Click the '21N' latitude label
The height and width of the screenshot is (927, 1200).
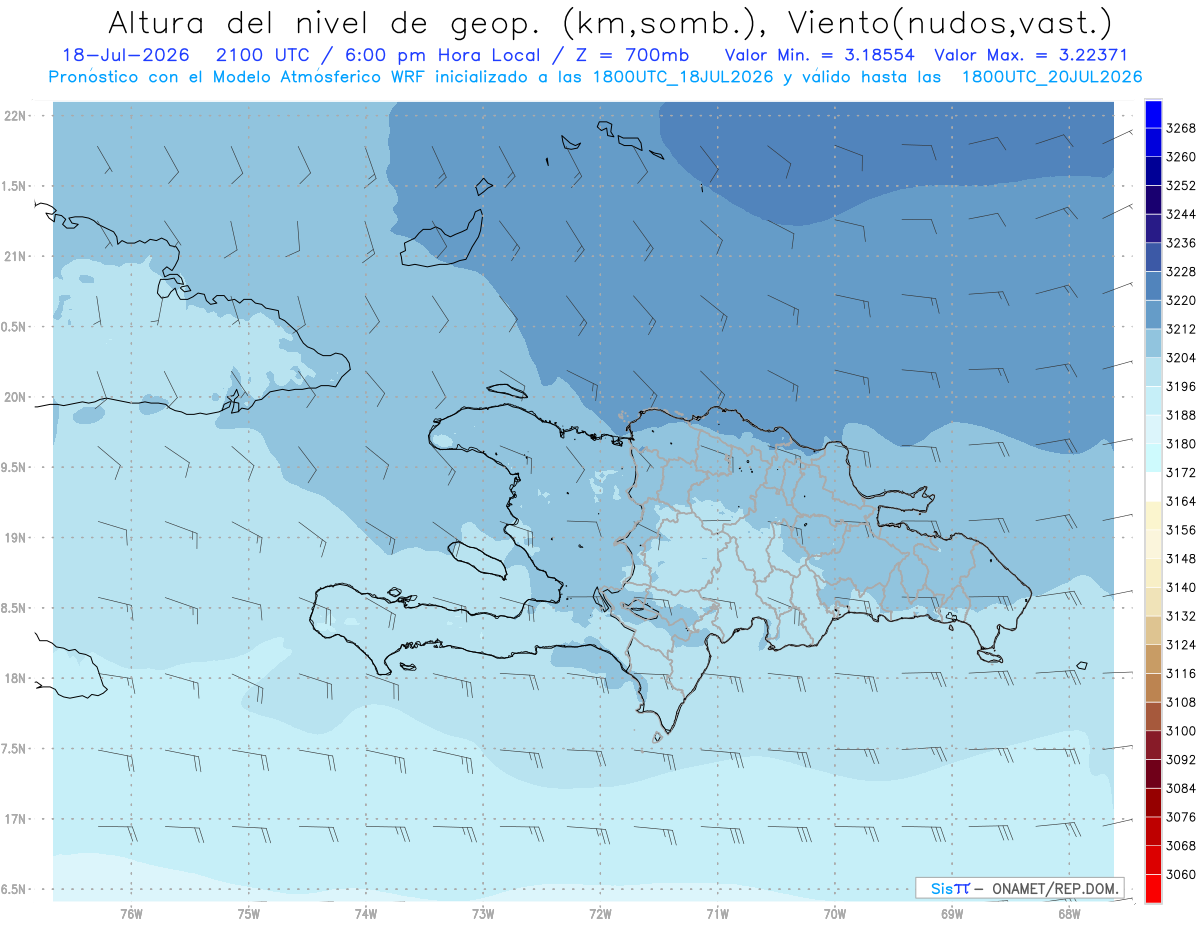14,257
